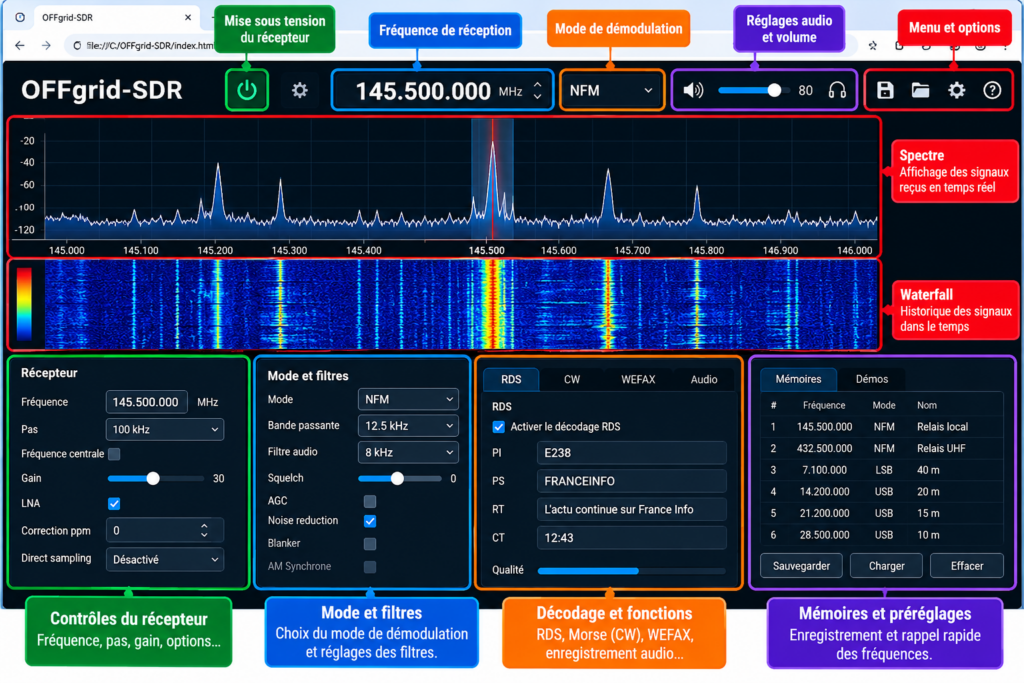This screenshot has width=1024, height=683.
Task: Save configuration with floppy disk icon
Action: (x=885, y=90)
